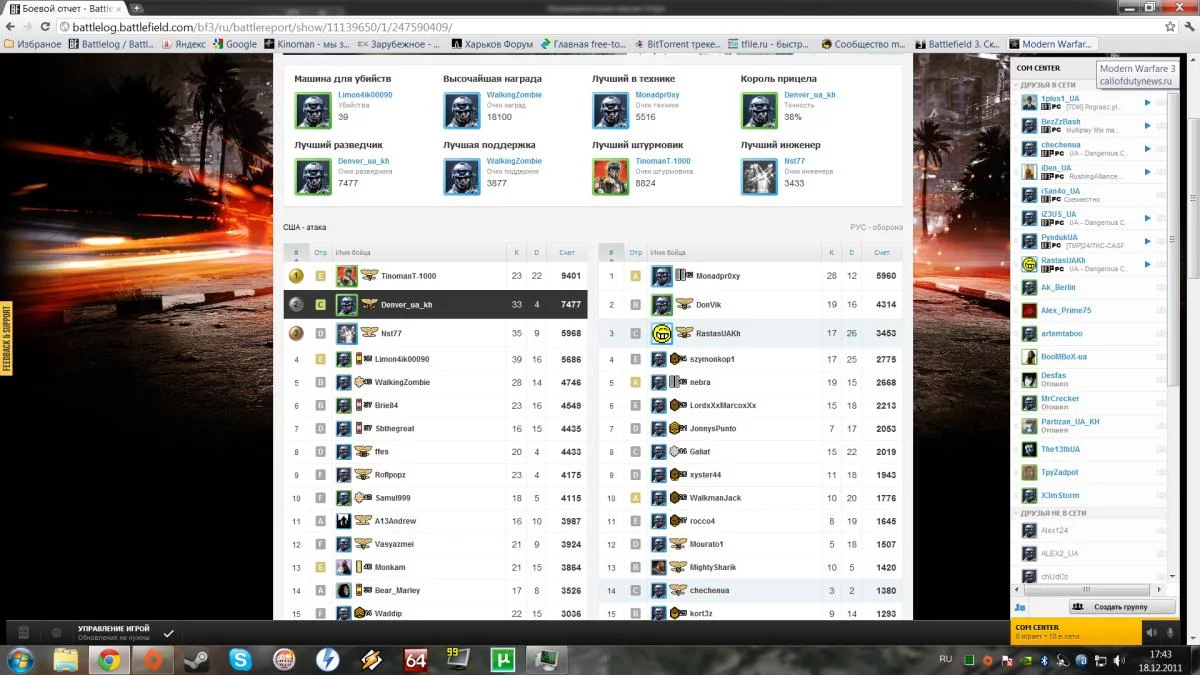
Task: Join BezZzBash's server via arrow icon
Action: coord(1147,125)
